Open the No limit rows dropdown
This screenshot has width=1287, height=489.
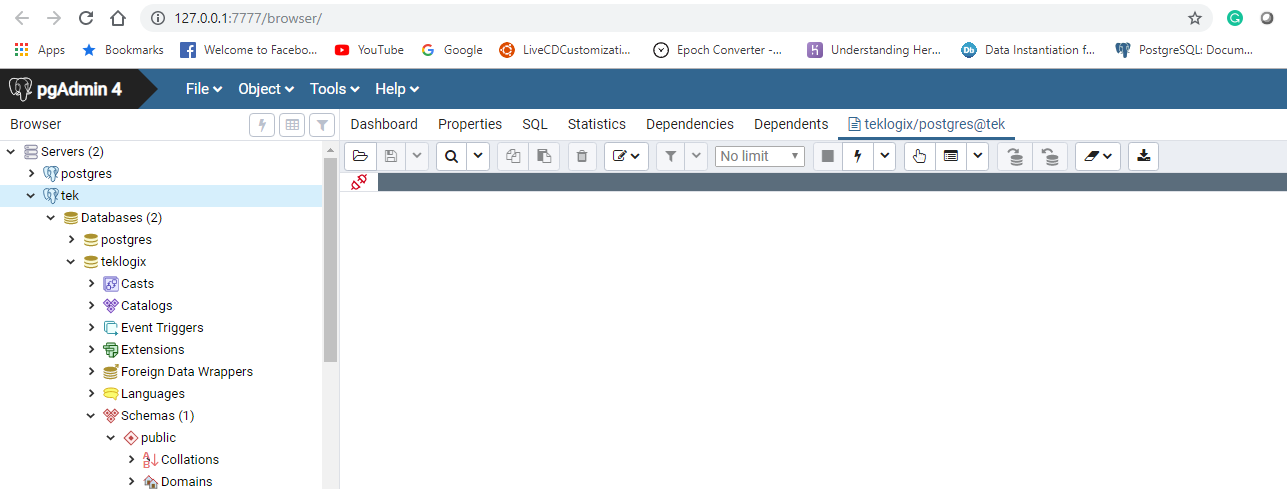coord(759,156)
